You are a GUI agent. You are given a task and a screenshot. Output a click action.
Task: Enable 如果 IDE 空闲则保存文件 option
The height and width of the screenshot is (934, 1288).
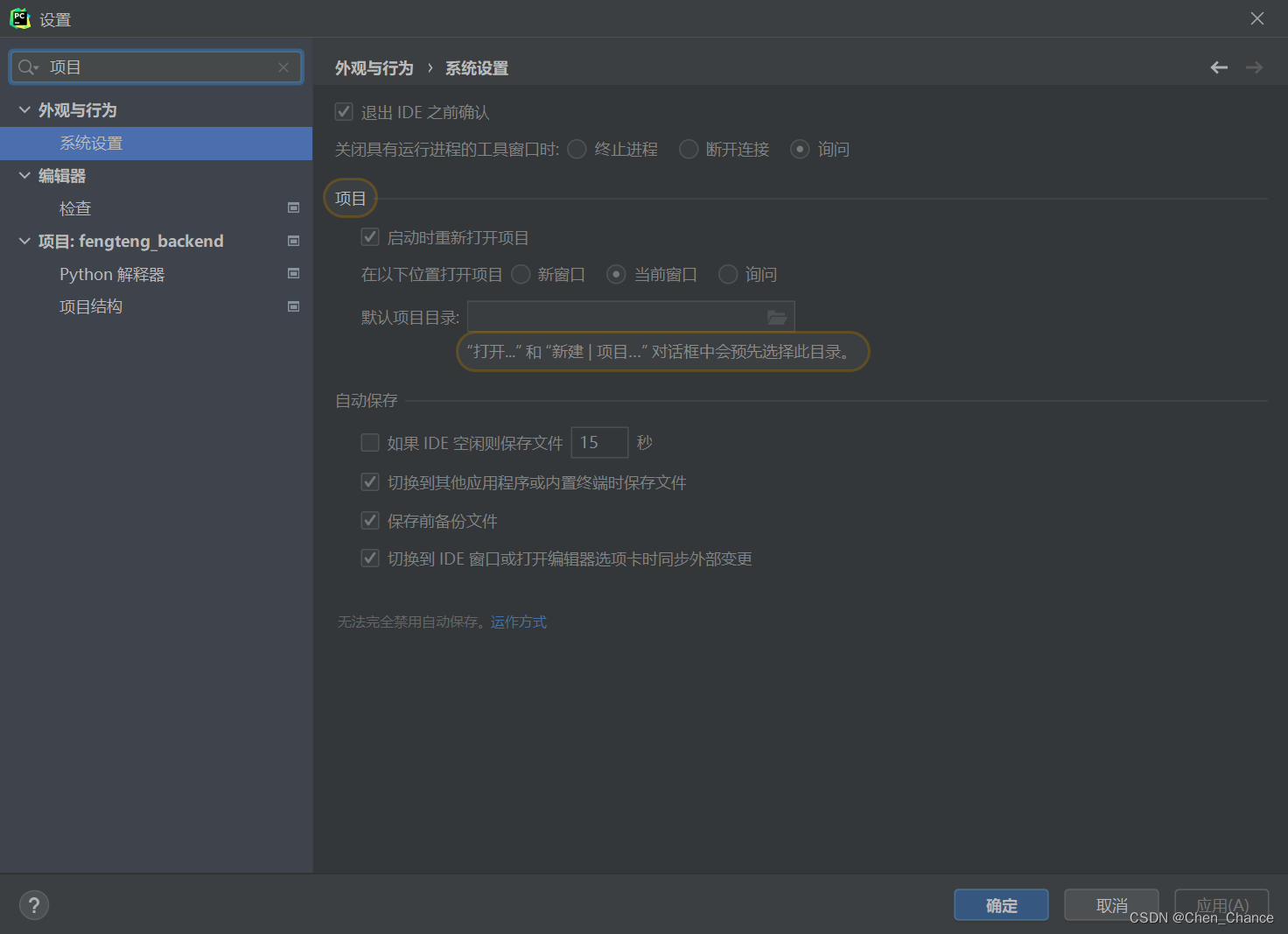point(369,442)
